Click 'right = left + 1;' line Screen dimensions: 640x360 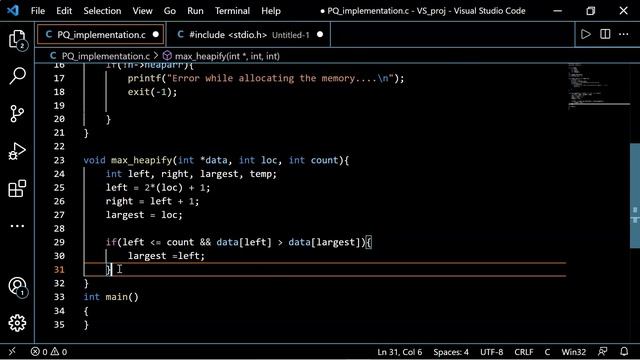(x=152, y=201)
